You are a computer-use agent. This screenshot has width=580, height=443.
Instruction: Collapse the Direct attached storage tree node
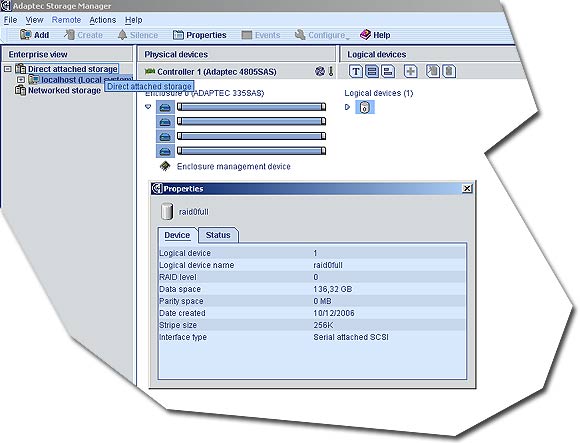point(8,69)
